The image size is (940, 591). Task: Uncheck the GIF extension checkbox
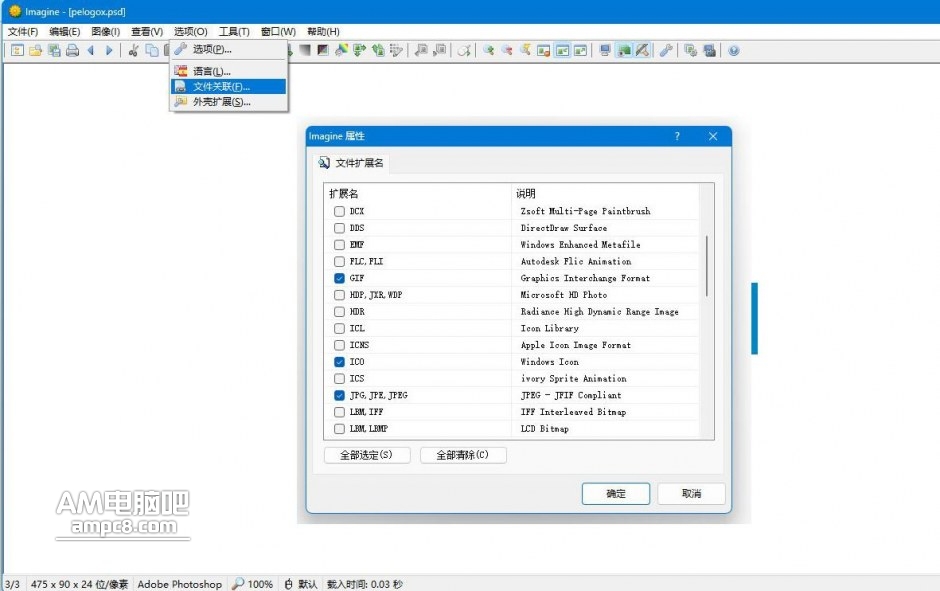point(339,278)
